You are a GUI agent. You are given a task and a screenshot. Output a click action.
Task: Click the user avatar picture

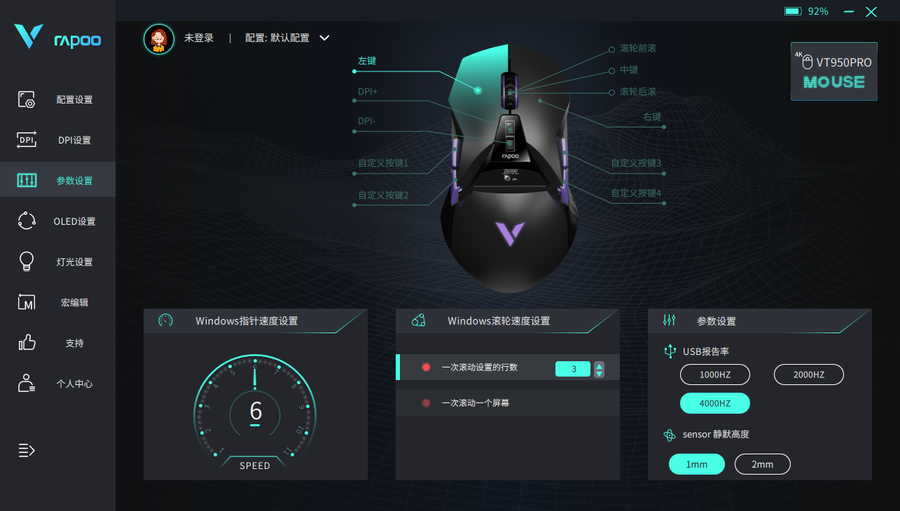point(158,39)
